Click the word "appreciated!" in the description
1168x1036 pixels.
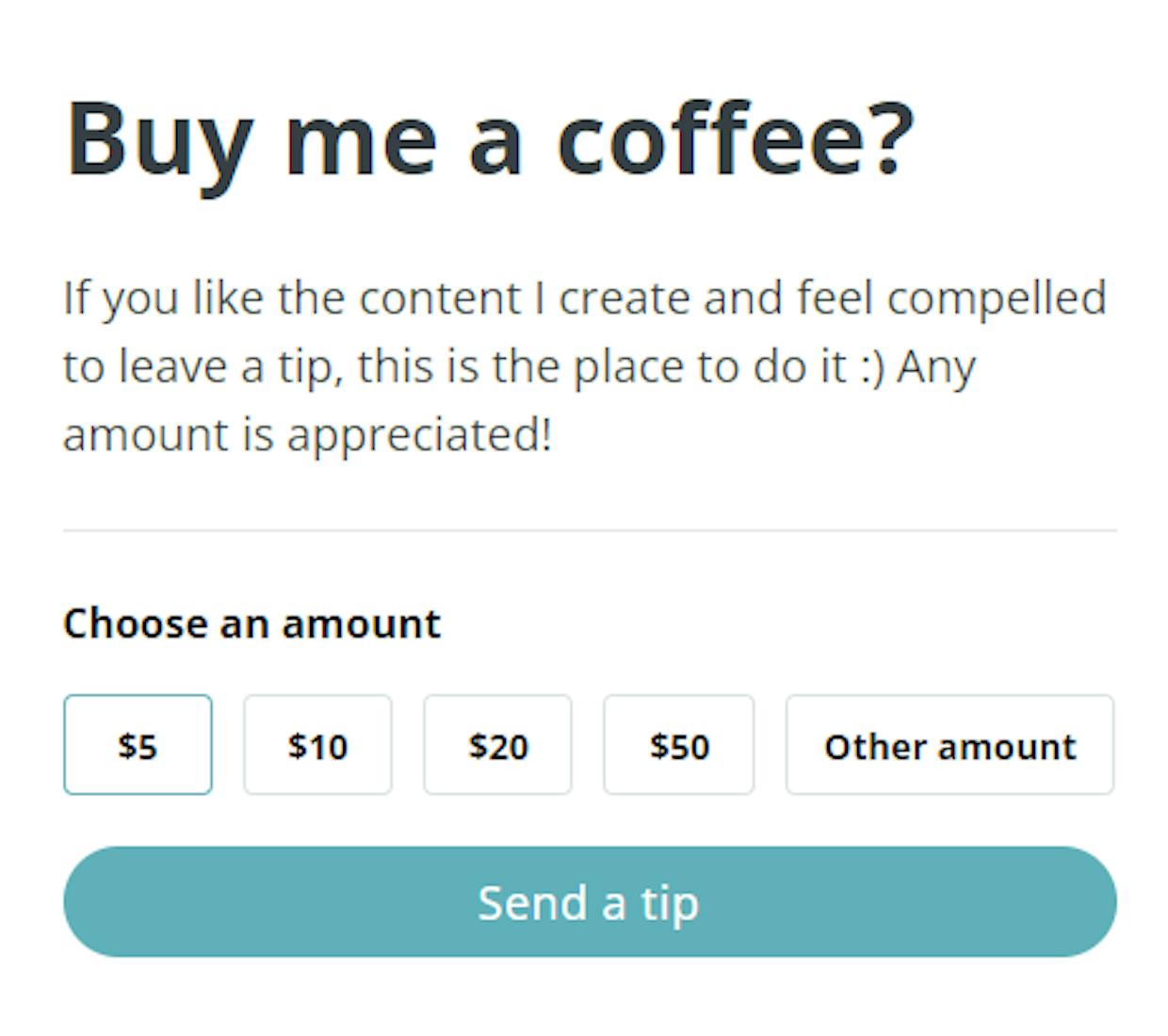pyautogui.click(x=419, y=437)
